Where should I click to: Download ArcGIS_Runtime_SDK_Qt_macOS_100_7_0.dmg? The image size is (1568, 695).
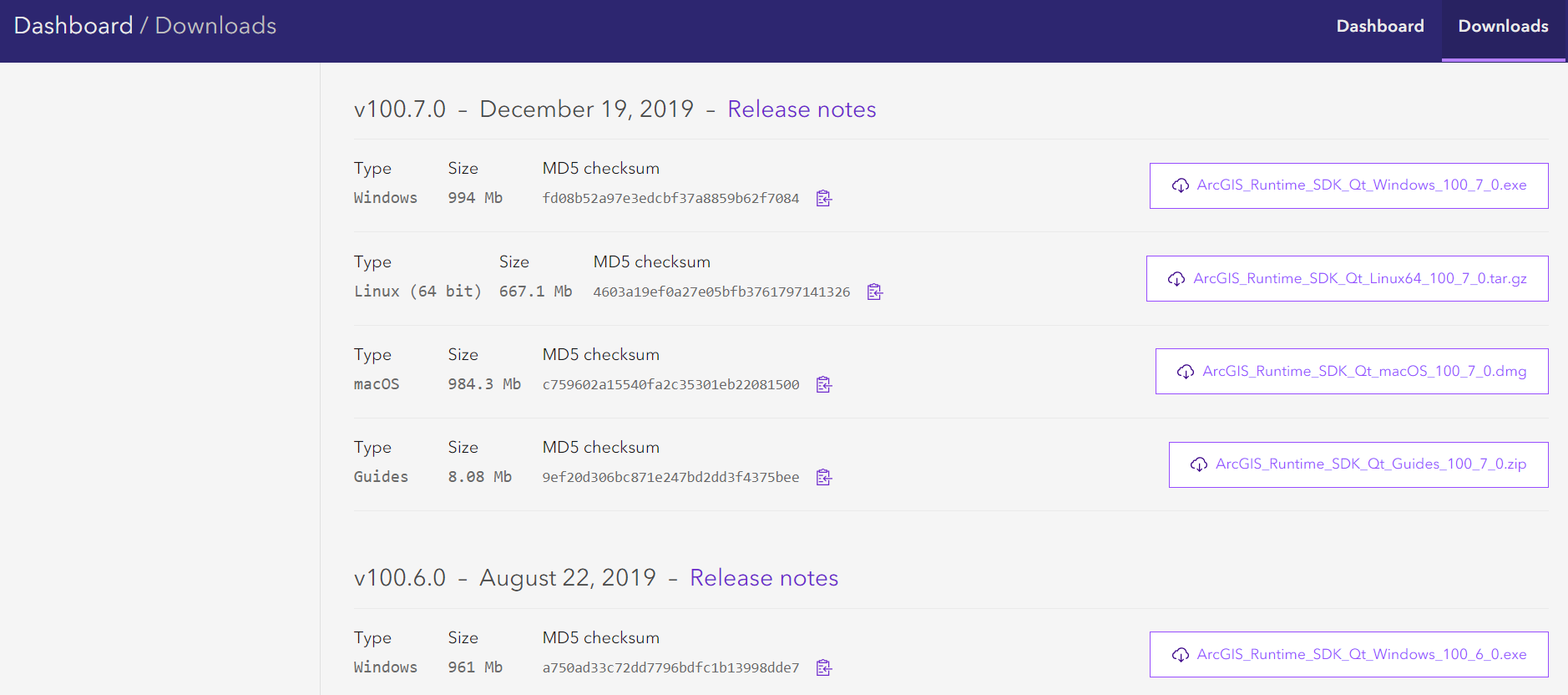(1352, 371)
